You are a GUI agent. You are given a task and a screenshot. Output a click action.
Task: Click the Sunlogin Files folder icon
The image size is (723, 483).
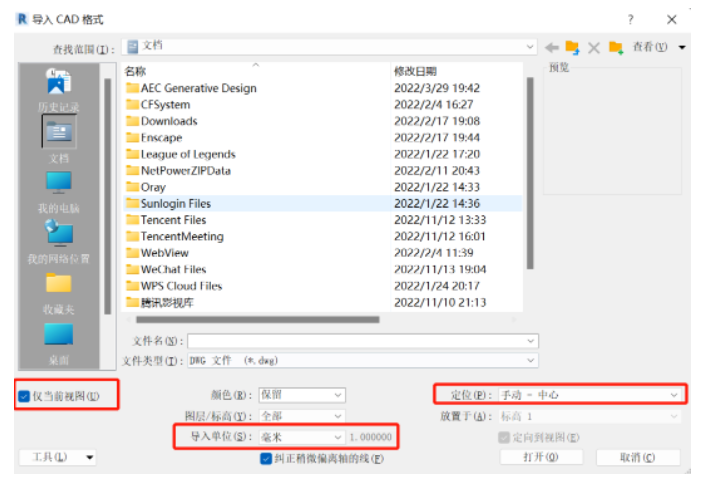pos(133,203)
